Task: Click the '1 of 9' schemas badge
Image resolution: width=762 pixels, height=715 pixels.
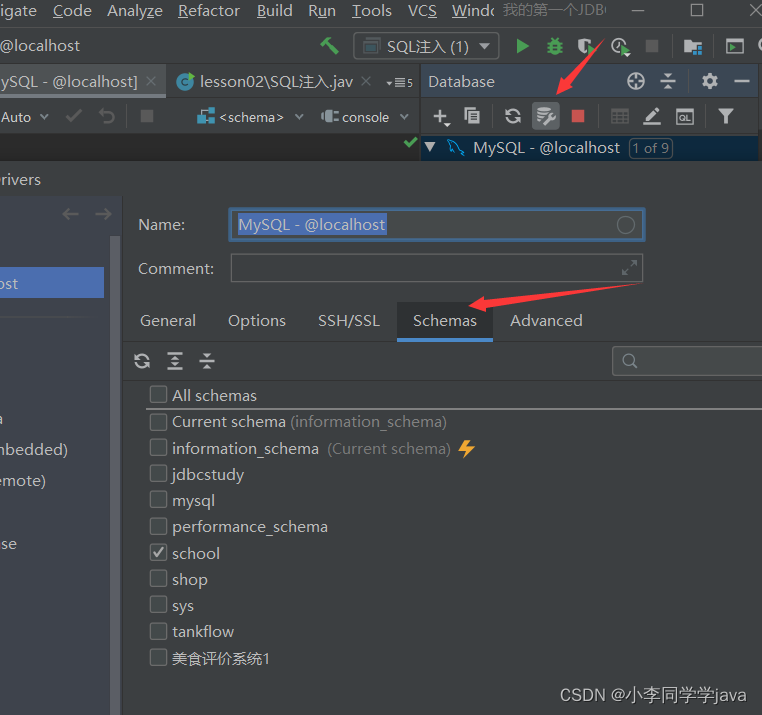Action: (x=651, y=148)
